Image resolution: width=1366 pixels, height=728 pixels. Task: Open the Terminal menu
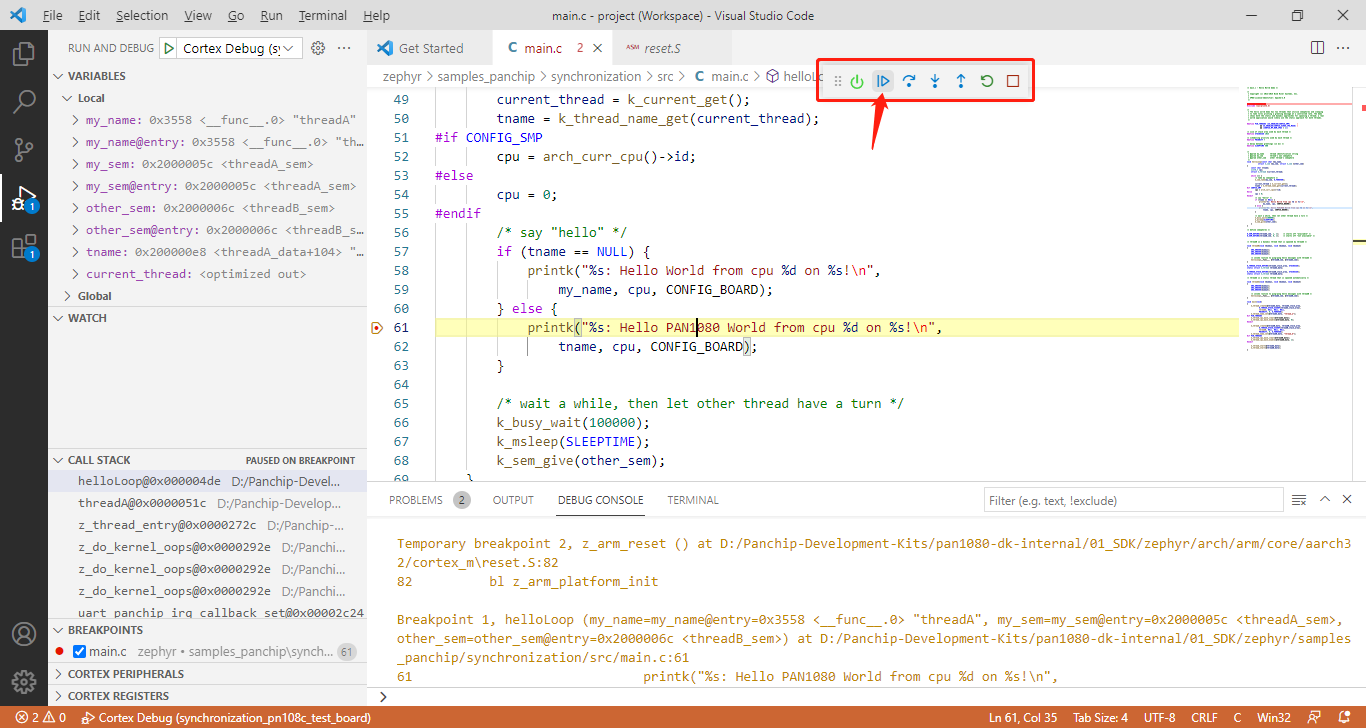tap(323, 16)
